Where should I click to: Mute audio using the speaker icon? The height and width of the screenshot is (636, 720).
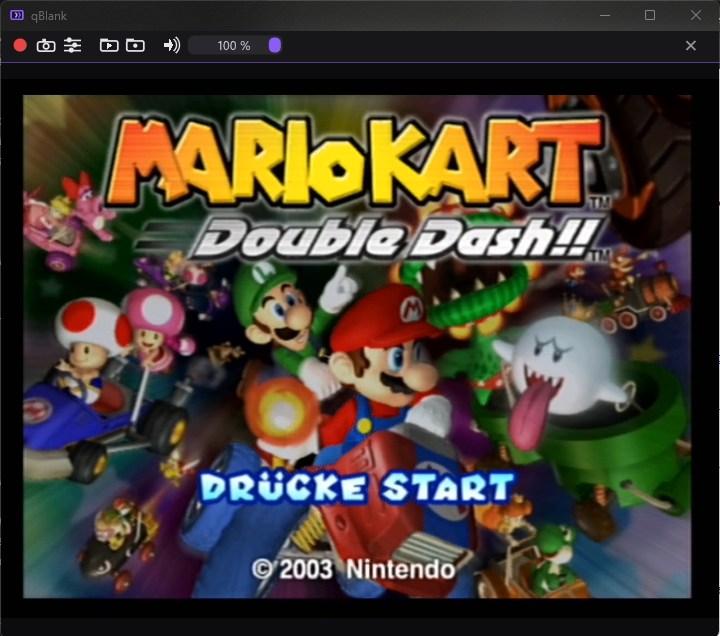pyautogui.click(x=172, y=45)
